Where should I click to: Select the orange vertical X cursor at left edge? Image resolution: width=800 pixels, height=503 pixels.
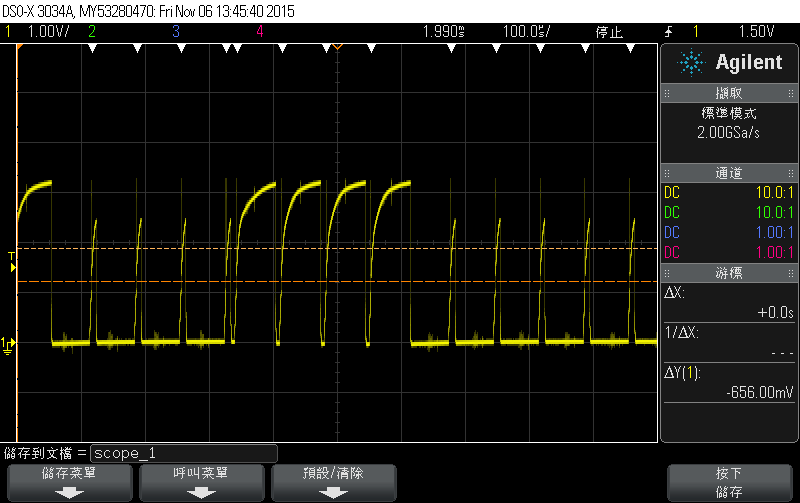(x=17, y=243)
